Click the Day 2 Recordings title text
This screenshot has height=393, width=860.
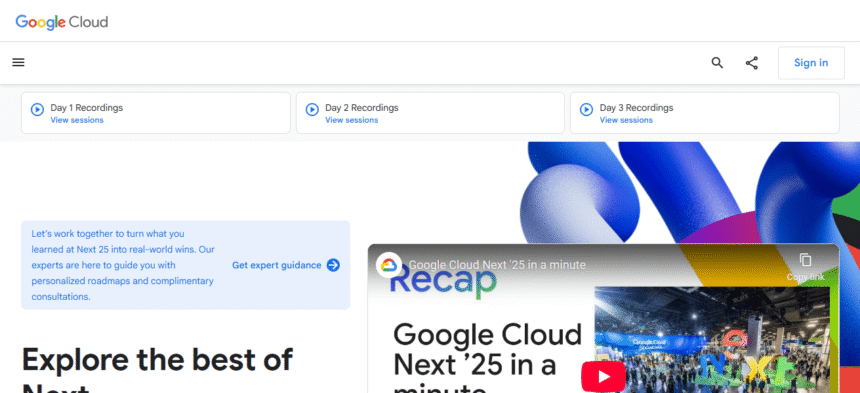361,108
